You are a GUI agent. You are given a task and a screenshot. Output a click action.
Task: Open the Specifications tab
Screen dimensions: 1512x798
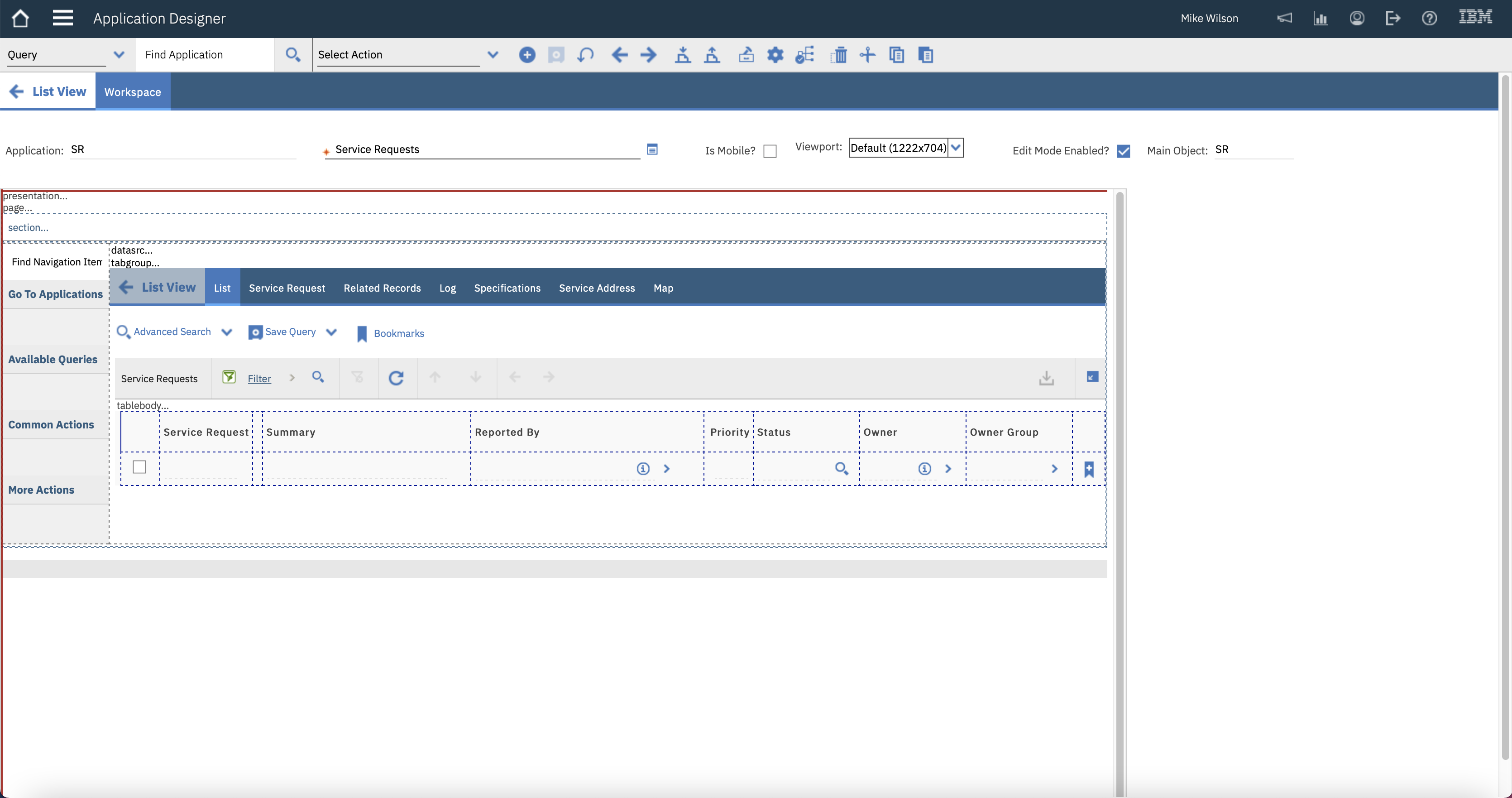coord(507,288)
